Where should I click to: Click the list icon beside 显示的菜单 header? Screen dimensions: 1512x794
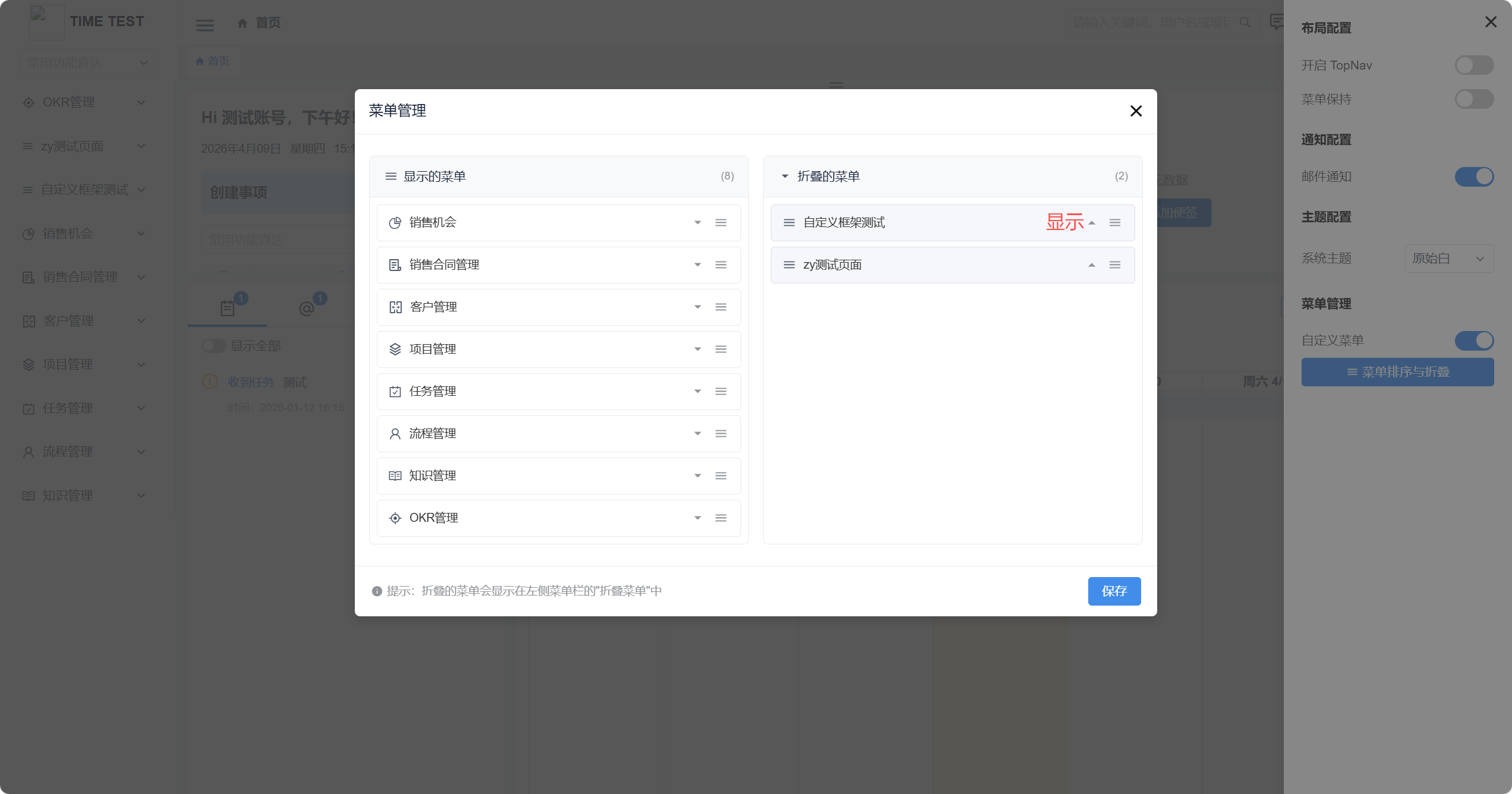point(391,177)
